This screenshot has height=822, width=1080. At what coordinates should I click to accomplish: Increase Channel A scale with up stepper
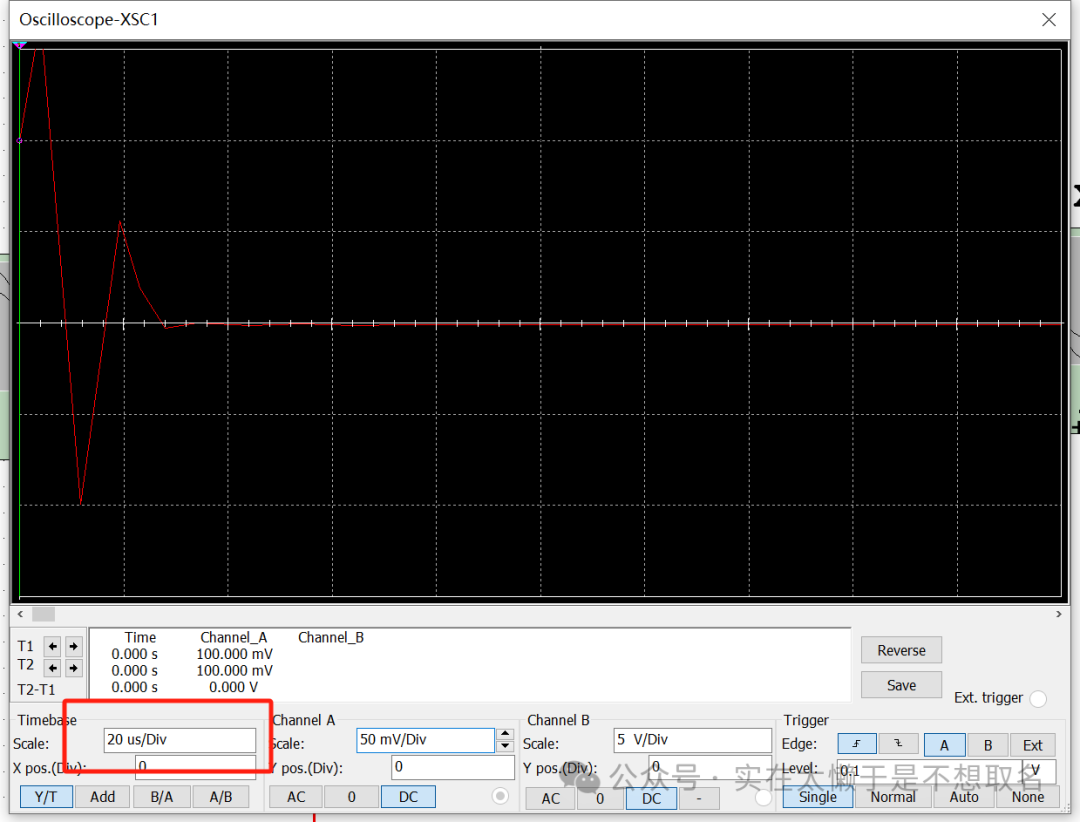pos(505,734)
